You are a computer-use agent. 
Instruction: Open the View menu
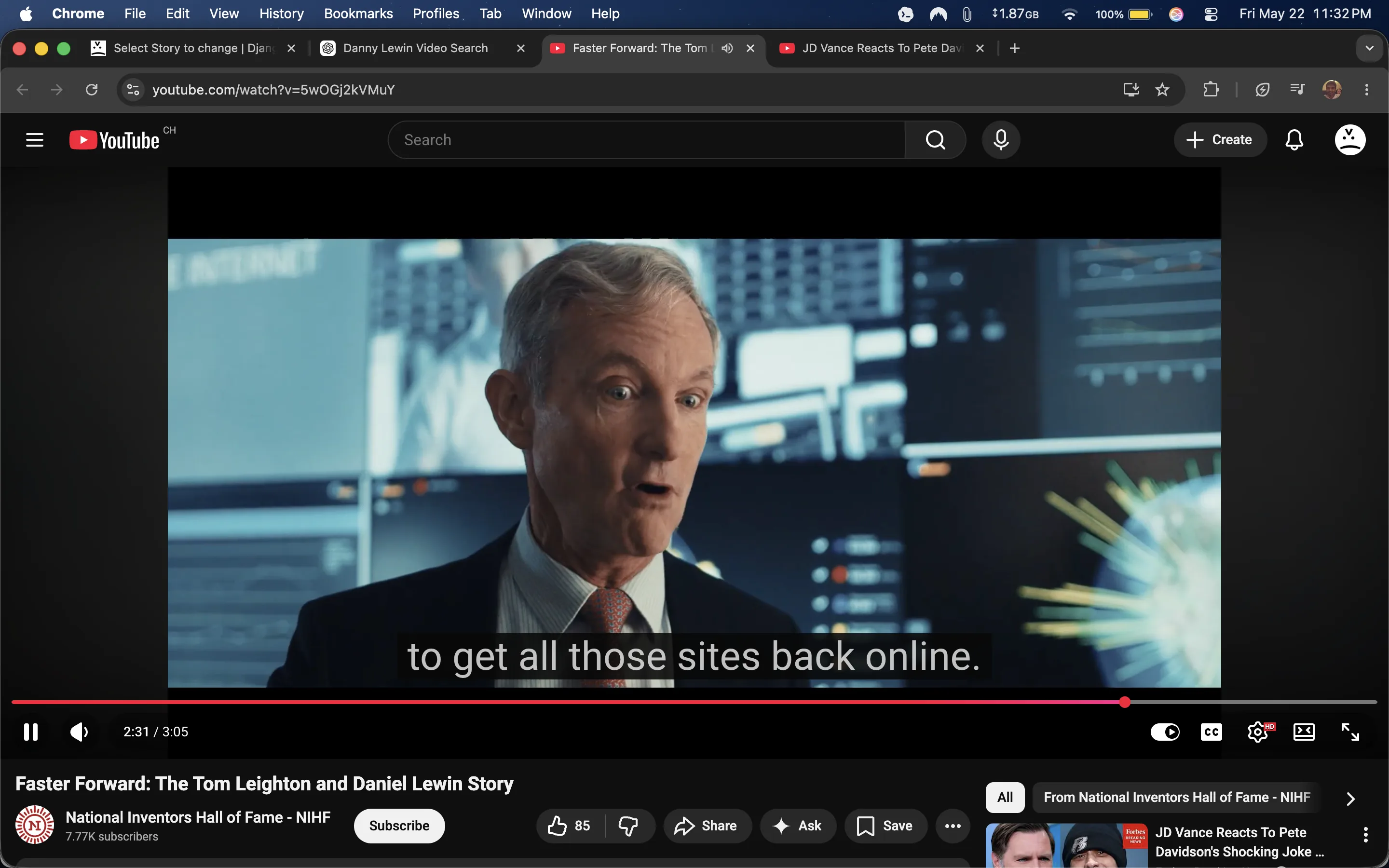click(224, 14)
